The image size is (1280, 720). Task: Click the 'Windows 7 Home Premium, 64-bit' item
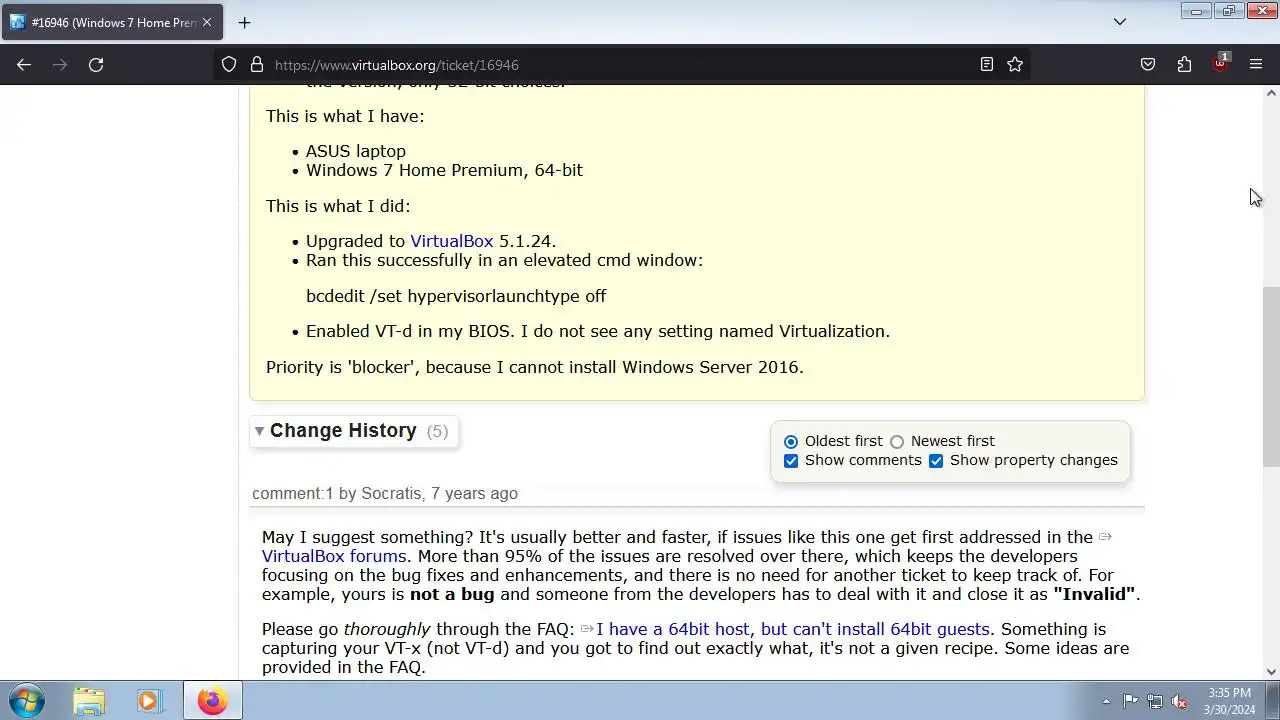(x=444, y=170)
